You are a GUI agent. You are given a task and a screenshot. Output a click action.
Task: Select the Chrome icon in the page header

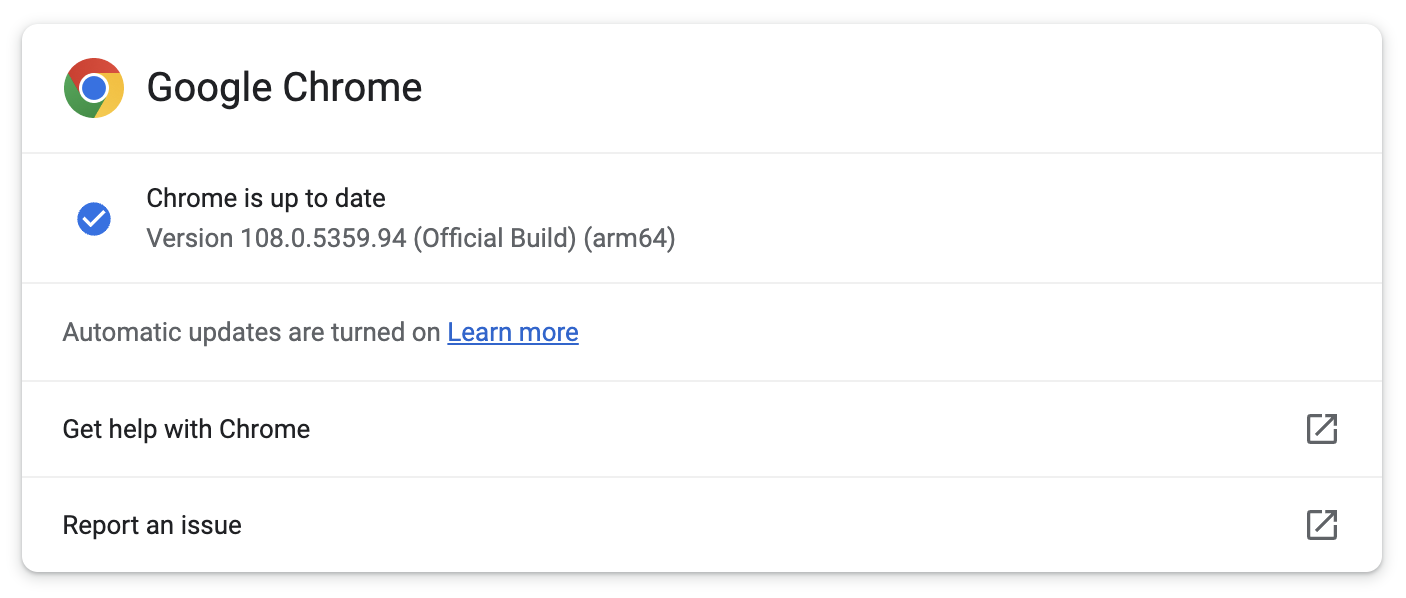94,87
